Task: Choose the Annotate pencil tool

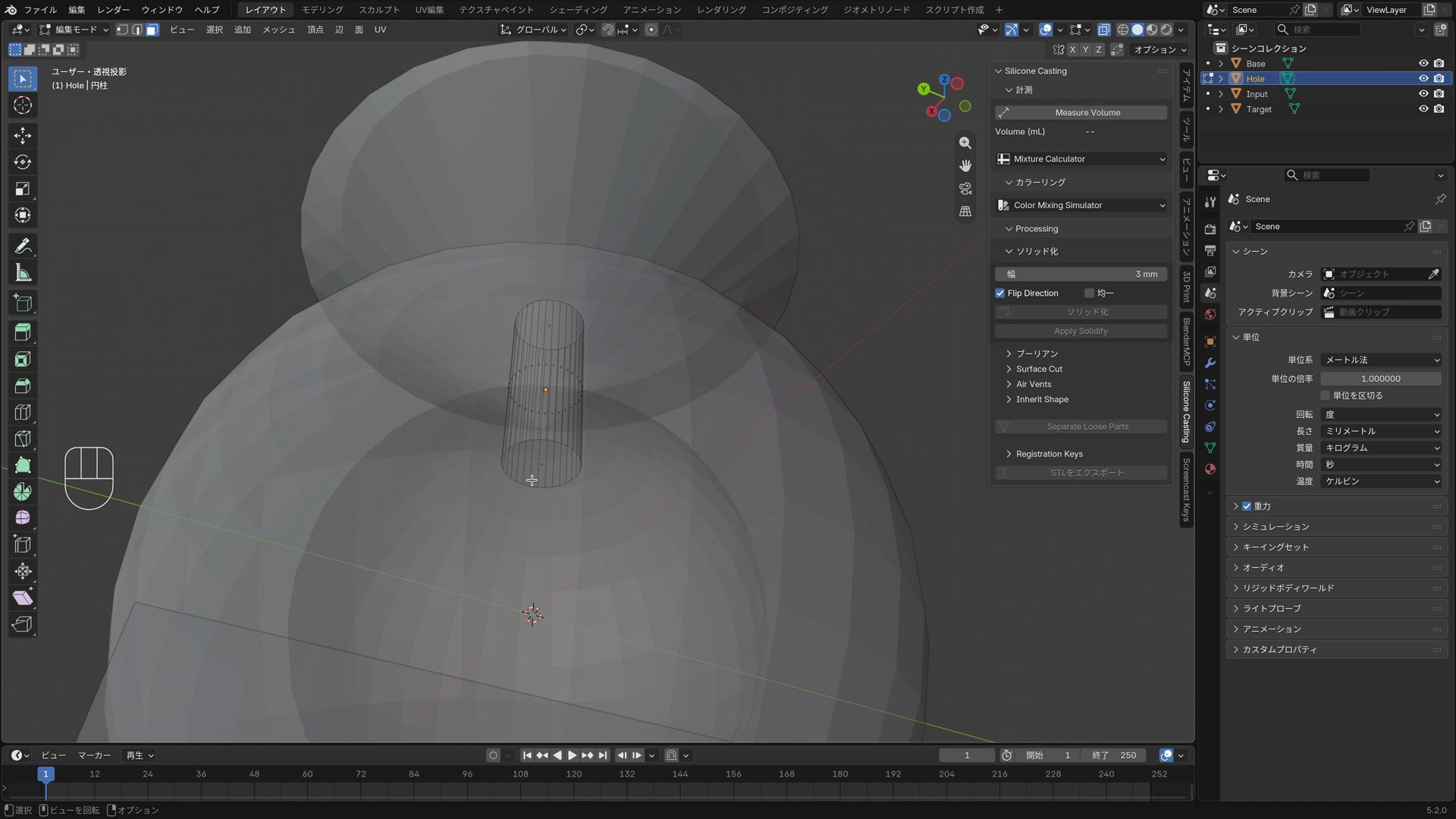Action: [x=23, y=246]
